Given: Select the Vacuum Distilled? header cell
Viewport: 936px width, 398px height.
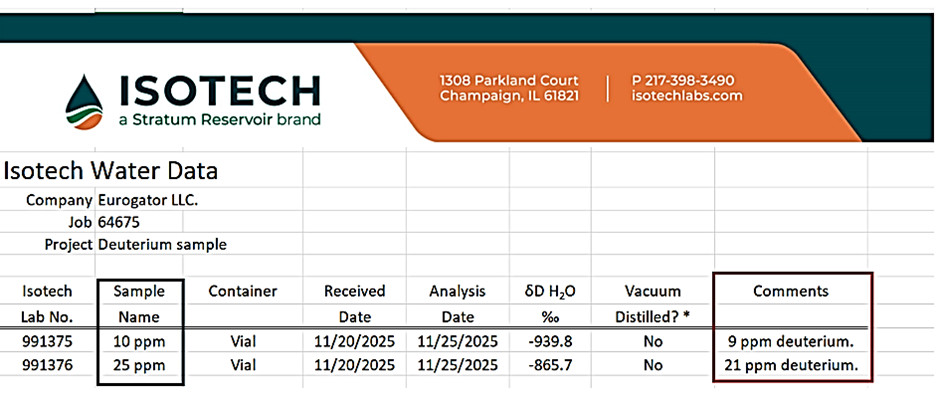Looking at the screenshot, I should (652, 304).
